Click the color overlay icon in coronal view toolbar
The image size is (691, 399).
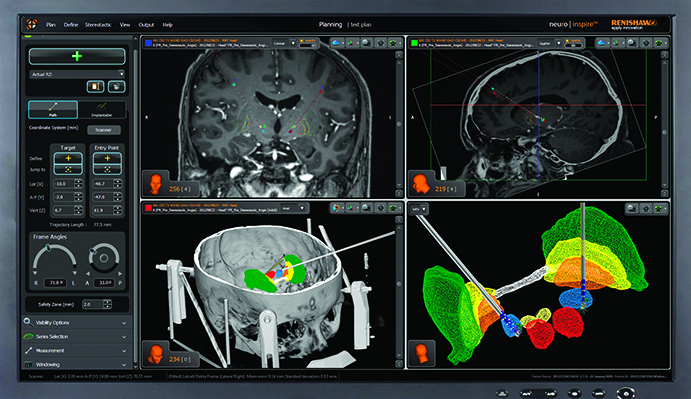(x=352, y=43)
